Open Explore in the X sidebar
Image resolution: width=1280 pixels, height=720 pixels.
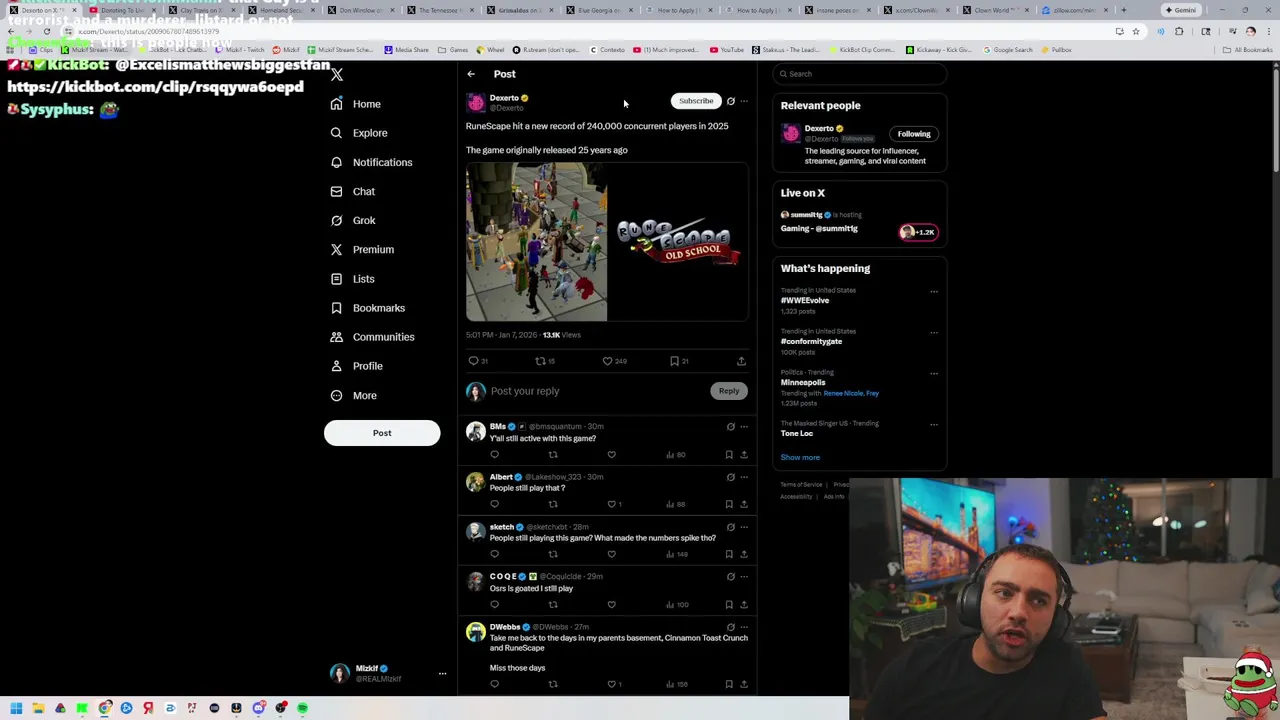(358, 133)
